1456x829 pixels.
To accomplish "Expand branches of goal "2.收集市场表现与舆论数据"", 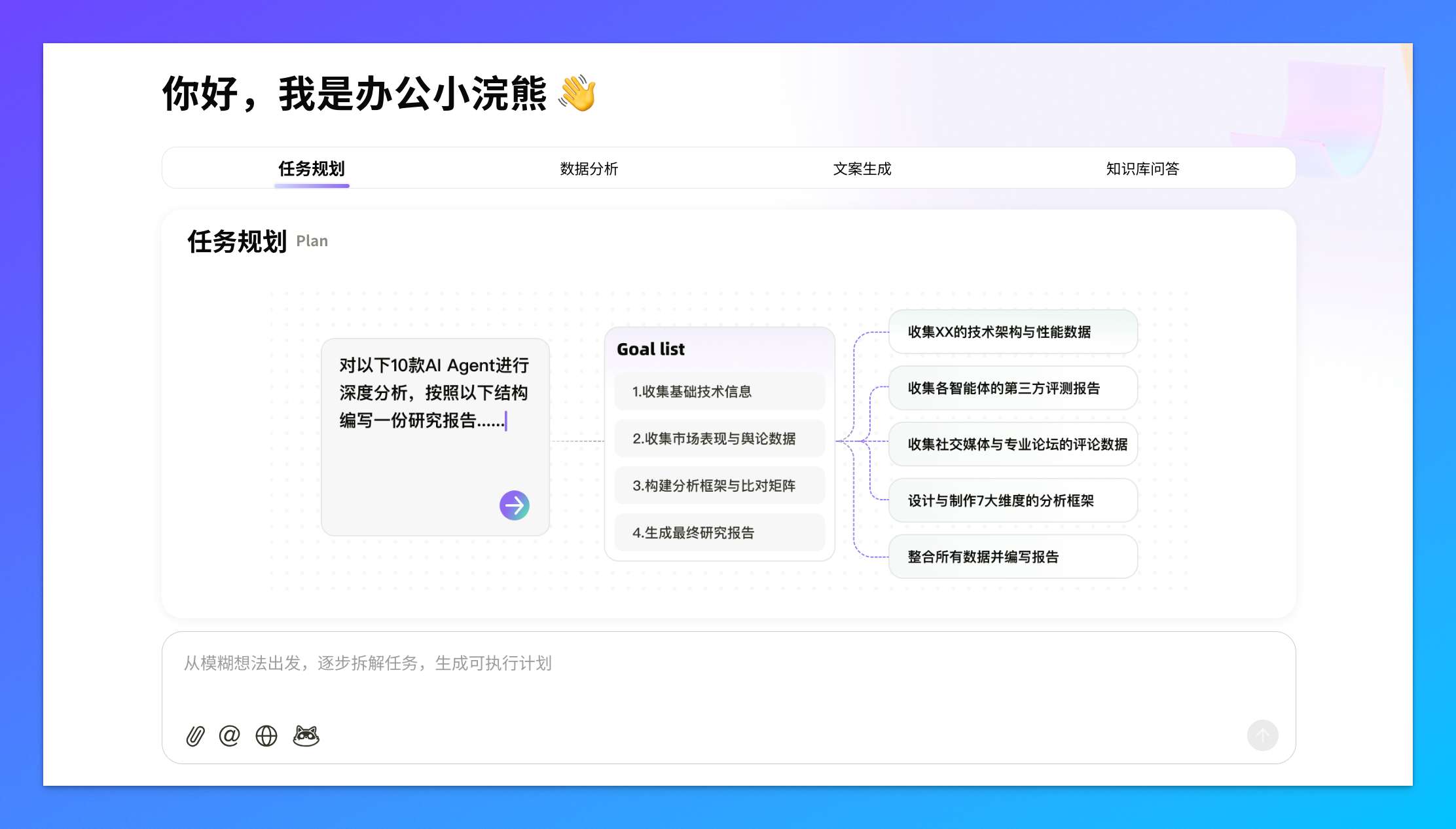I will 719,439.
